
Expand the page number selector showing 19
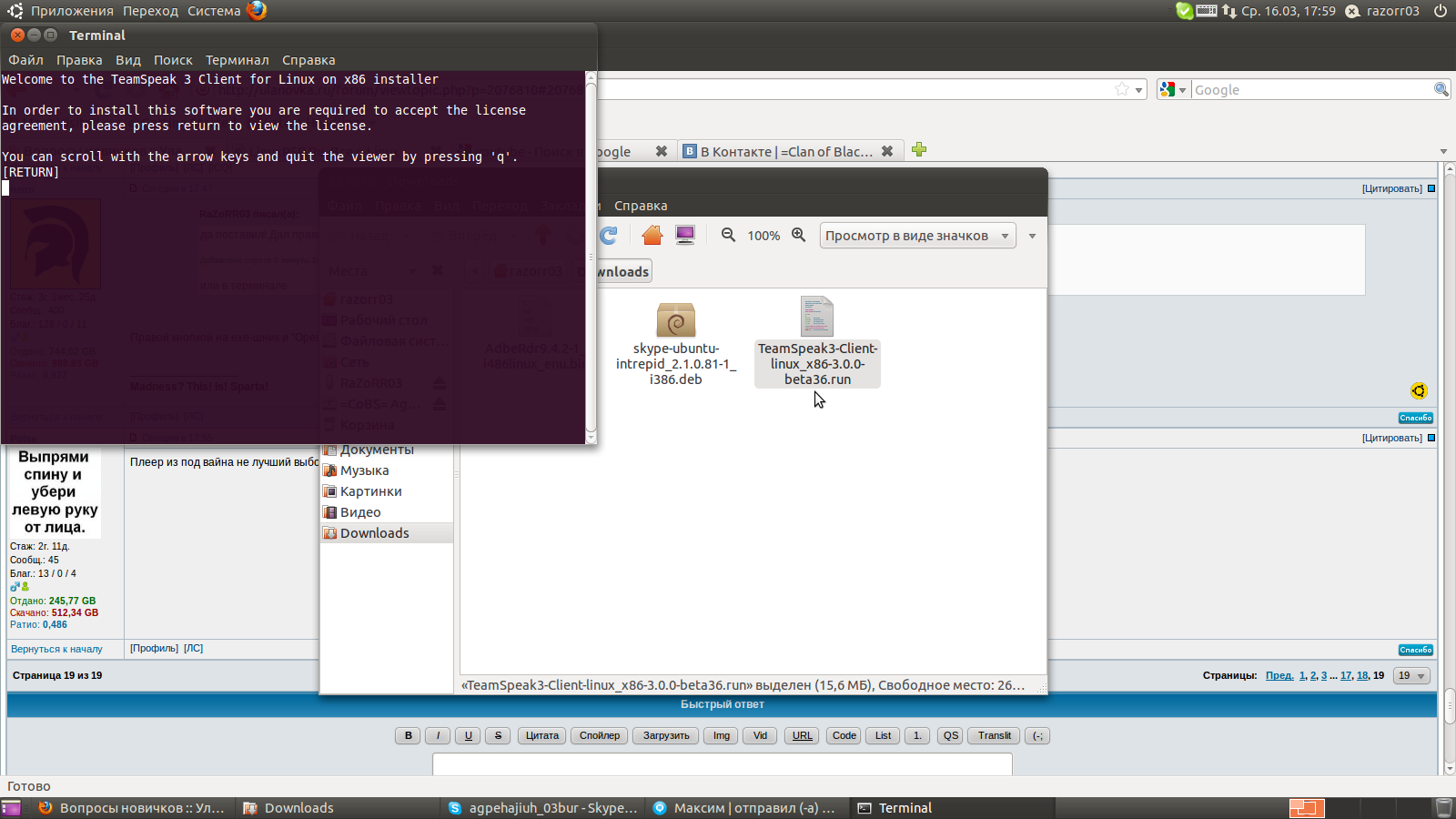1411,676
